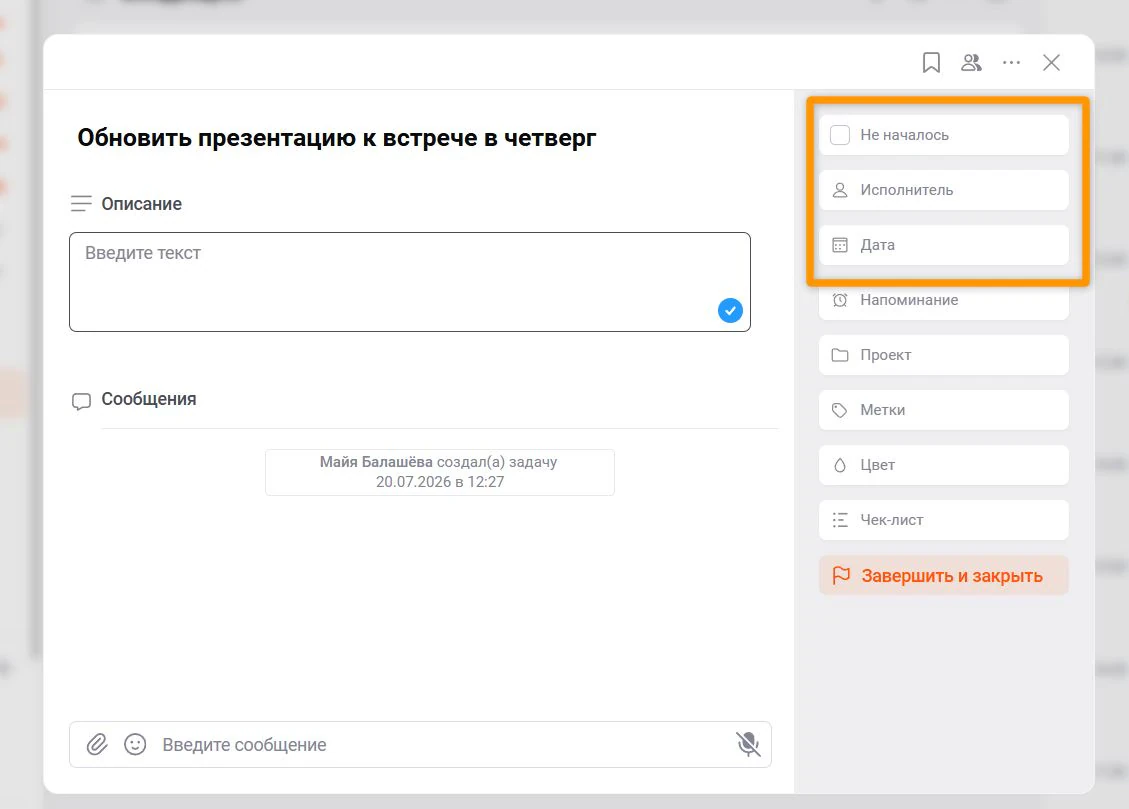The width and height of the screenshot is (1129, 809).
Task: Click the task title 'Обновить презентацию к встрече в четверг'
Action: coord(337,137)
